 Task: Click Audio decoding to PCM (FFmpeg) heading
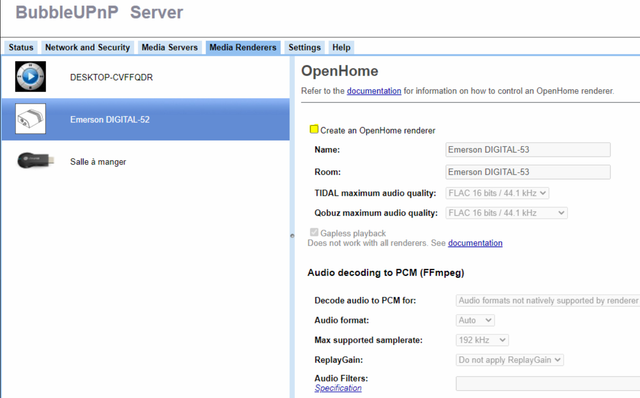coord(386,273)
